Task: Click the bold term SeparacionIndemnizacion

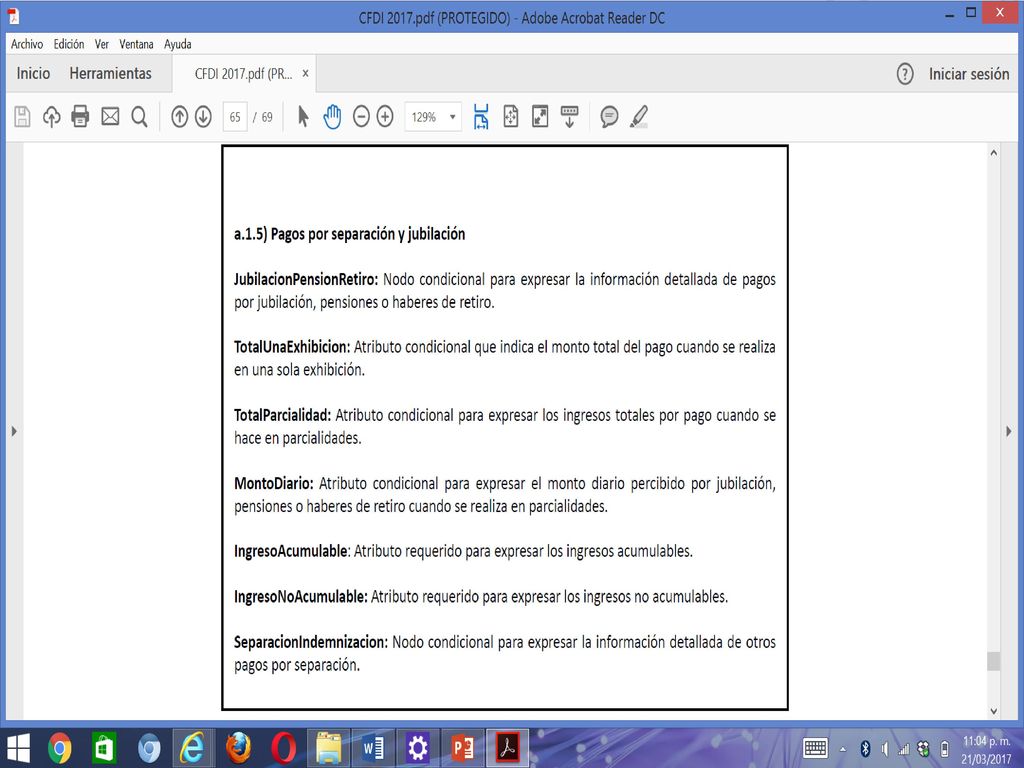Action: pyautogui.click(x=311, y=642)
